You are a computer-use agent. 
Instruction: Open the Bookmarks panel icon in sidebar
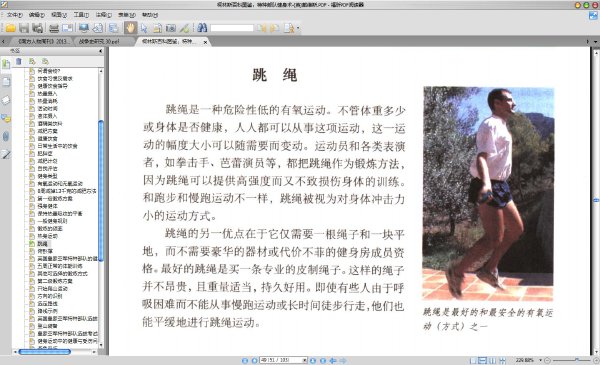pyautogui.click(x=6, y=64)
